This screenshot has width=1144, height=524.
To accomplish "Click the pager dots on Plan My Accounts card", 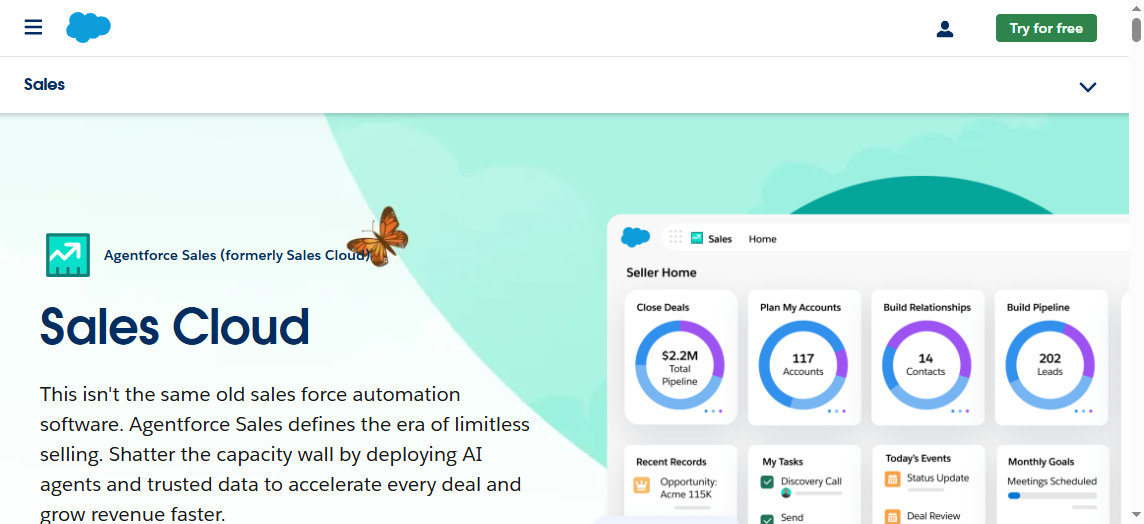I will click(837, 411).
